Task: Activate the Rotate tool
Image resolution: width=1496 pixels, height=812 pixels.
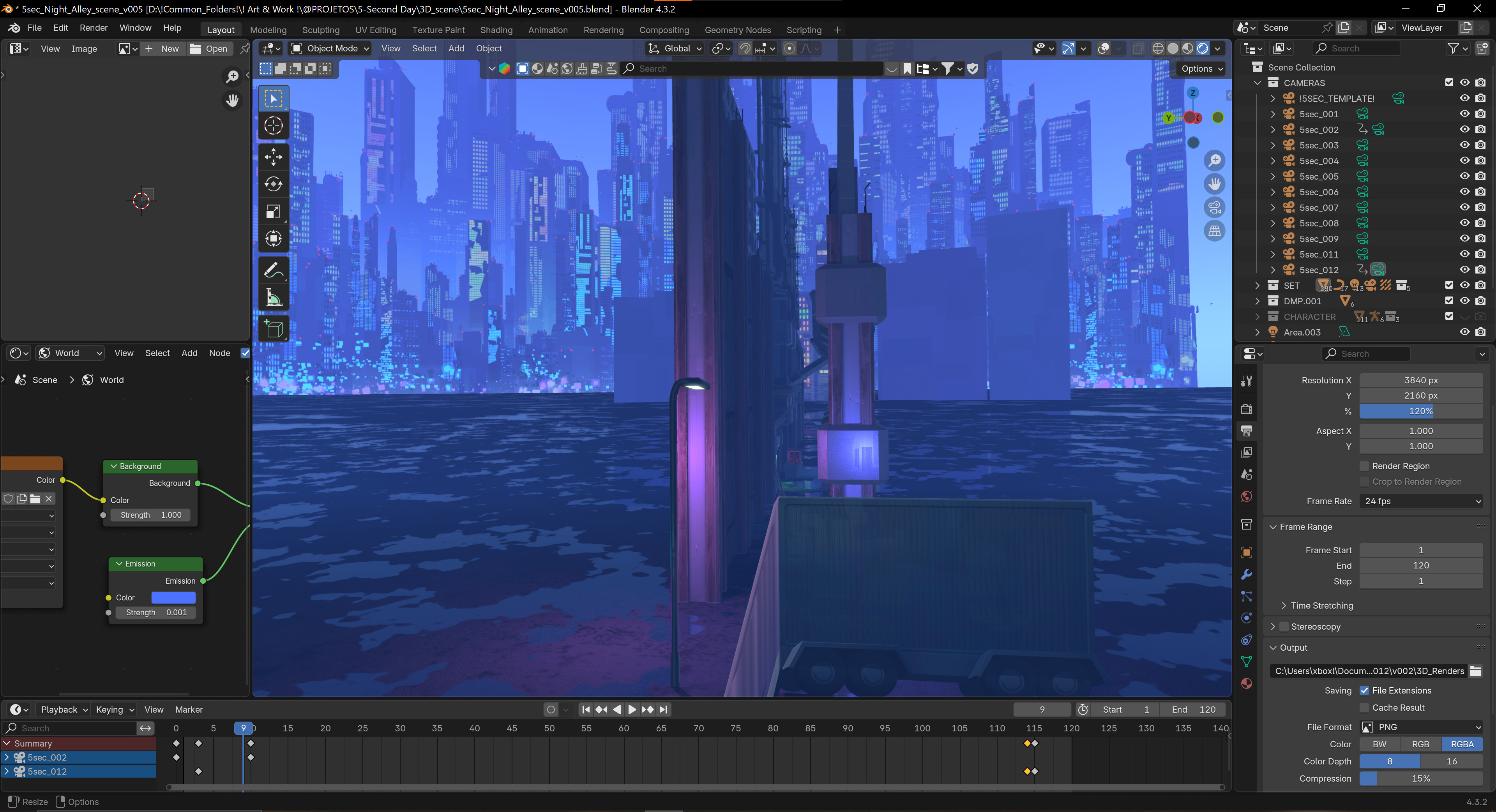Action: (273, 184)
